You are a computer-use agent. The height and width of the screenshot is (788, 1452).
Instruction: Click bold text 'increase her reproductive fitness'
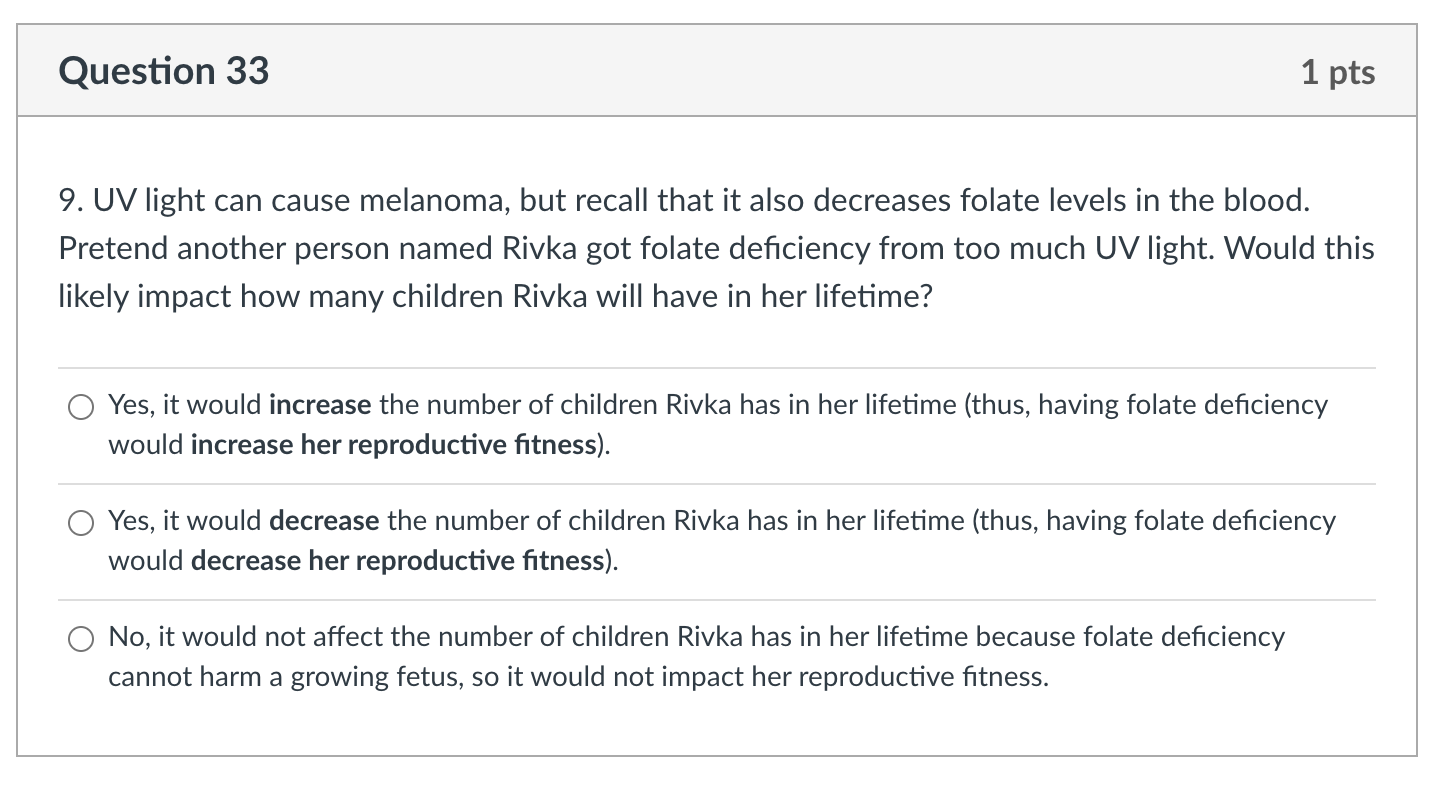point(393,445)
